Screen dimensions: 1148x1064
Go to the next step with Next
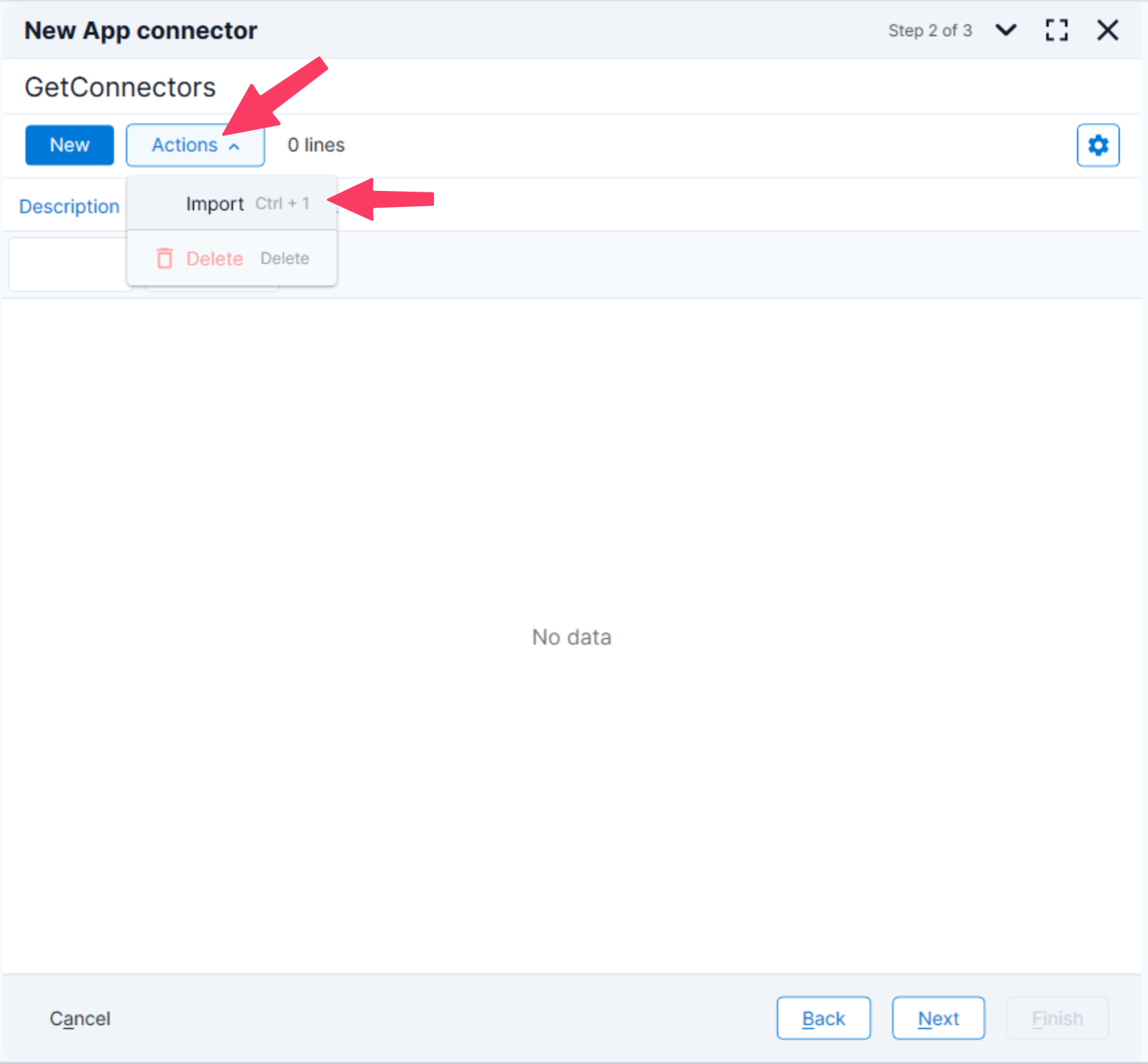(938, 1018)
